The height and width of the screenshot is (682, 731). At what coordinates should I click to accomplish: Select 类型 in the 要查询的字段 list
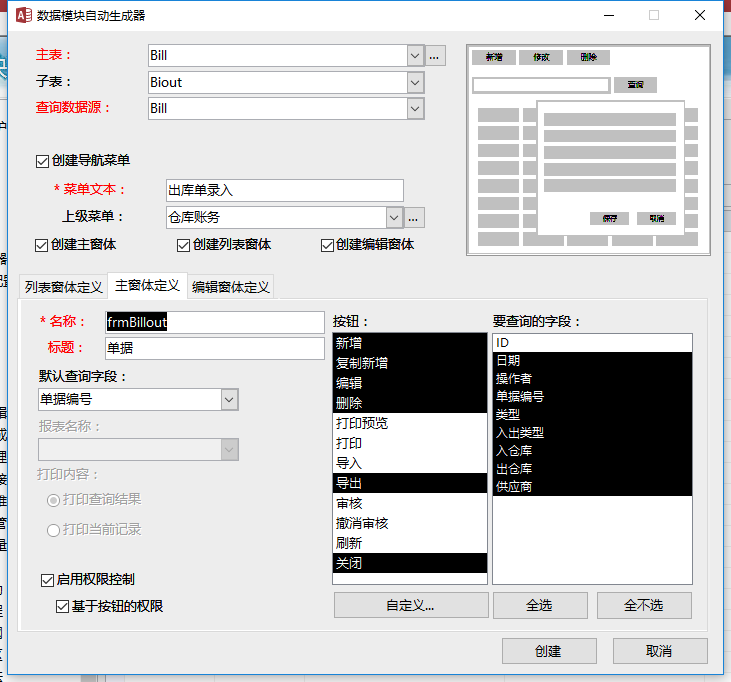tap(592, 415)
